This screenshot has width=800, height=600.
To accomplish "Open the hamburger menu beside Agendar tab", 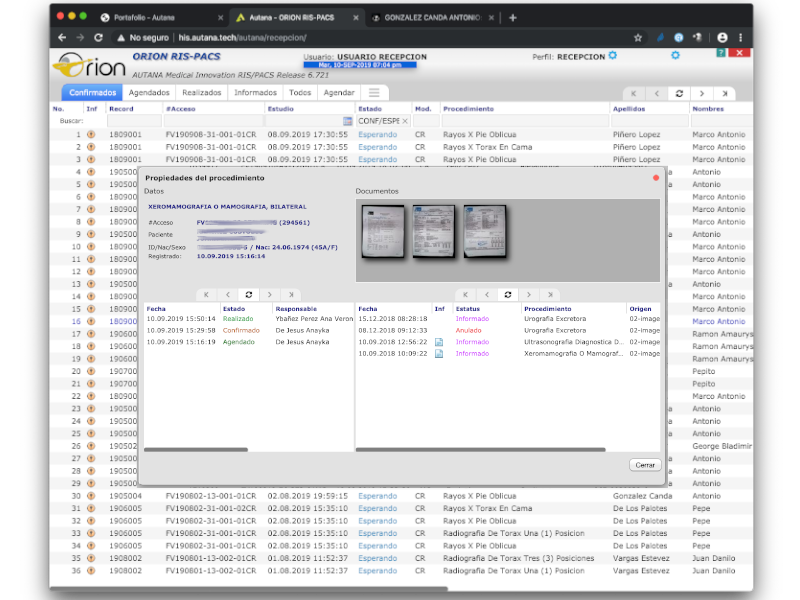I will tap(373, 93).
